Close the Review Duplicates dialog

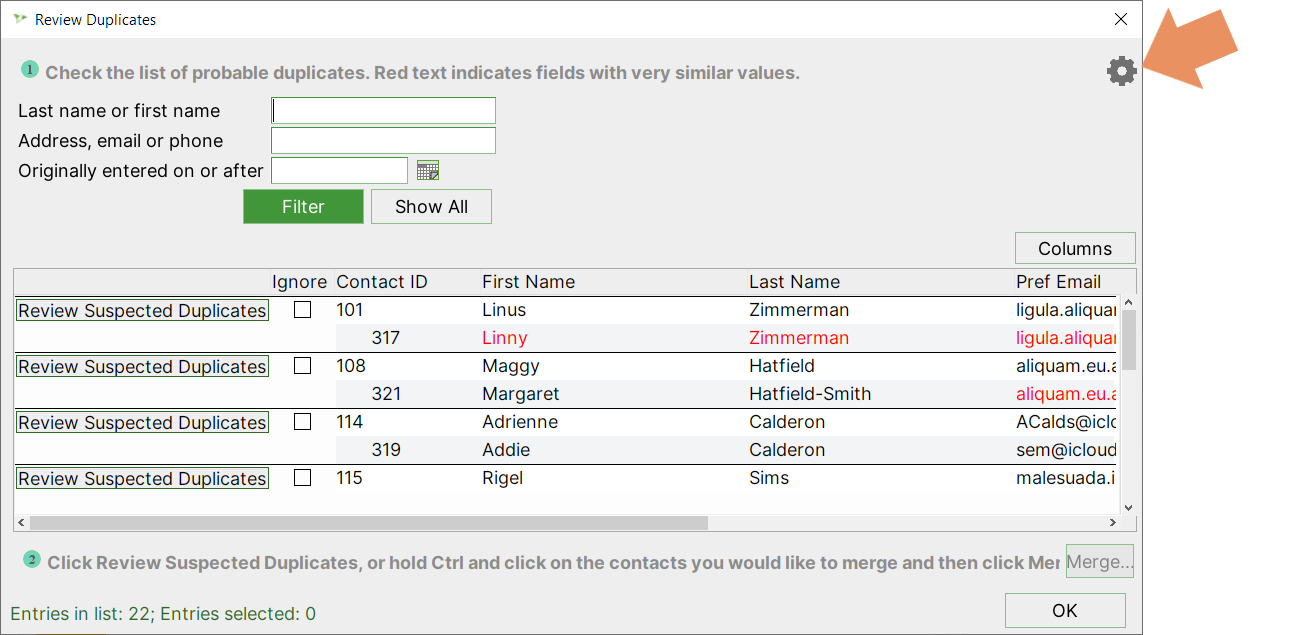click(x=1121, y=19)
